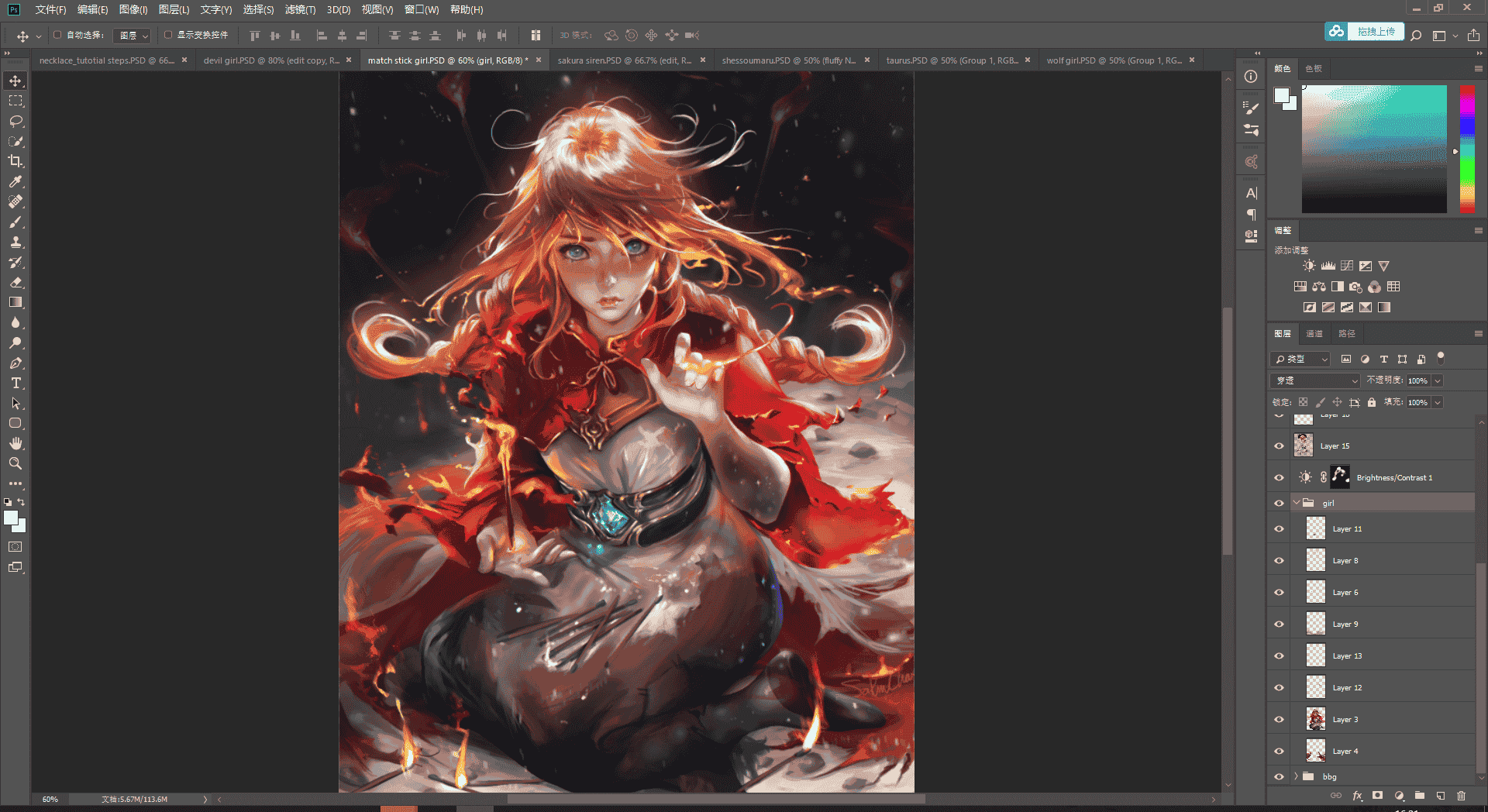Enable show transform controls checkbox
Image resolution: width=1488 pixels, height=812 pixels.
click(x=167, y=35)
